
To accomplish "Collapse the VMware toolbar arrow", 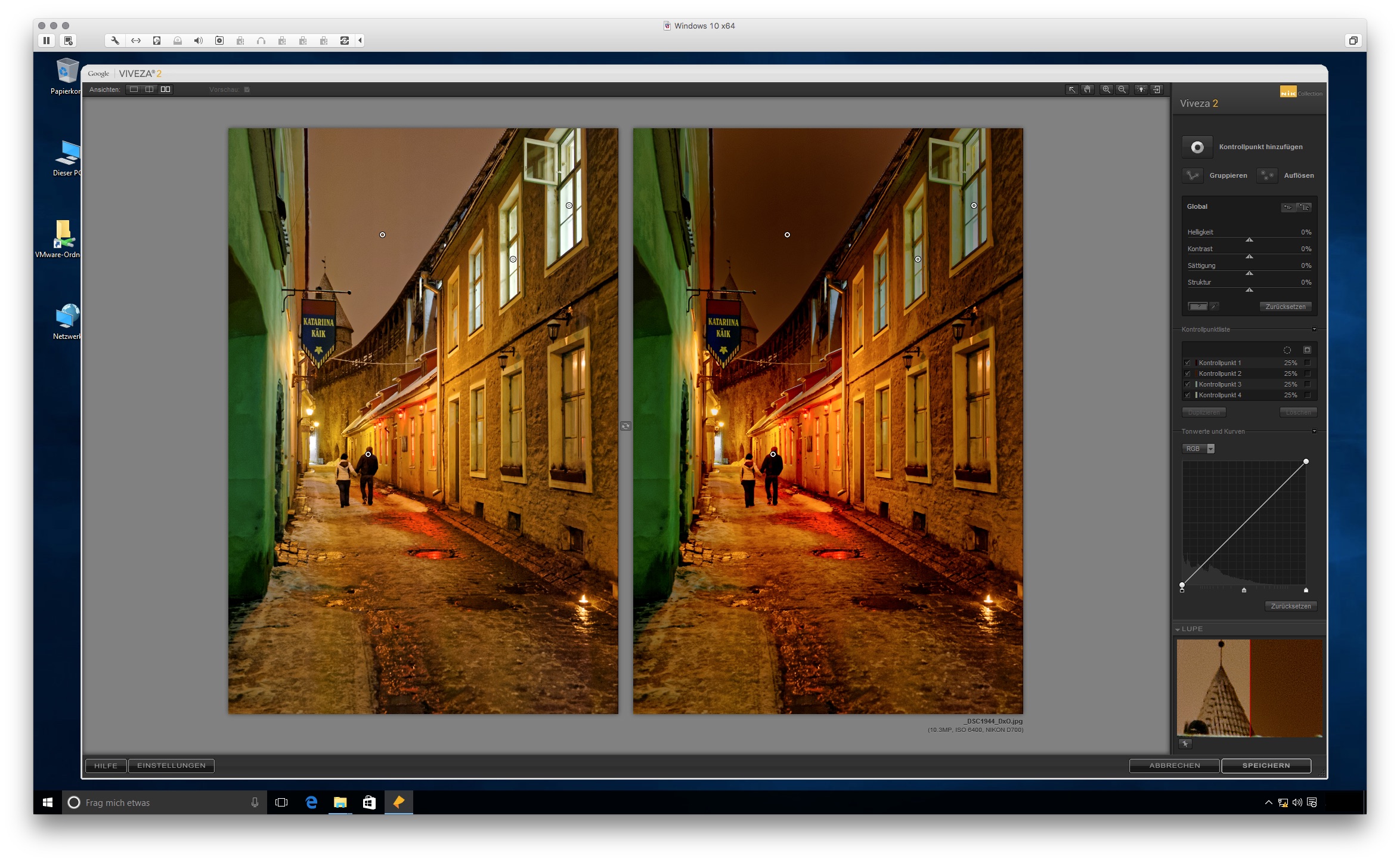I will tap(360, 41).
